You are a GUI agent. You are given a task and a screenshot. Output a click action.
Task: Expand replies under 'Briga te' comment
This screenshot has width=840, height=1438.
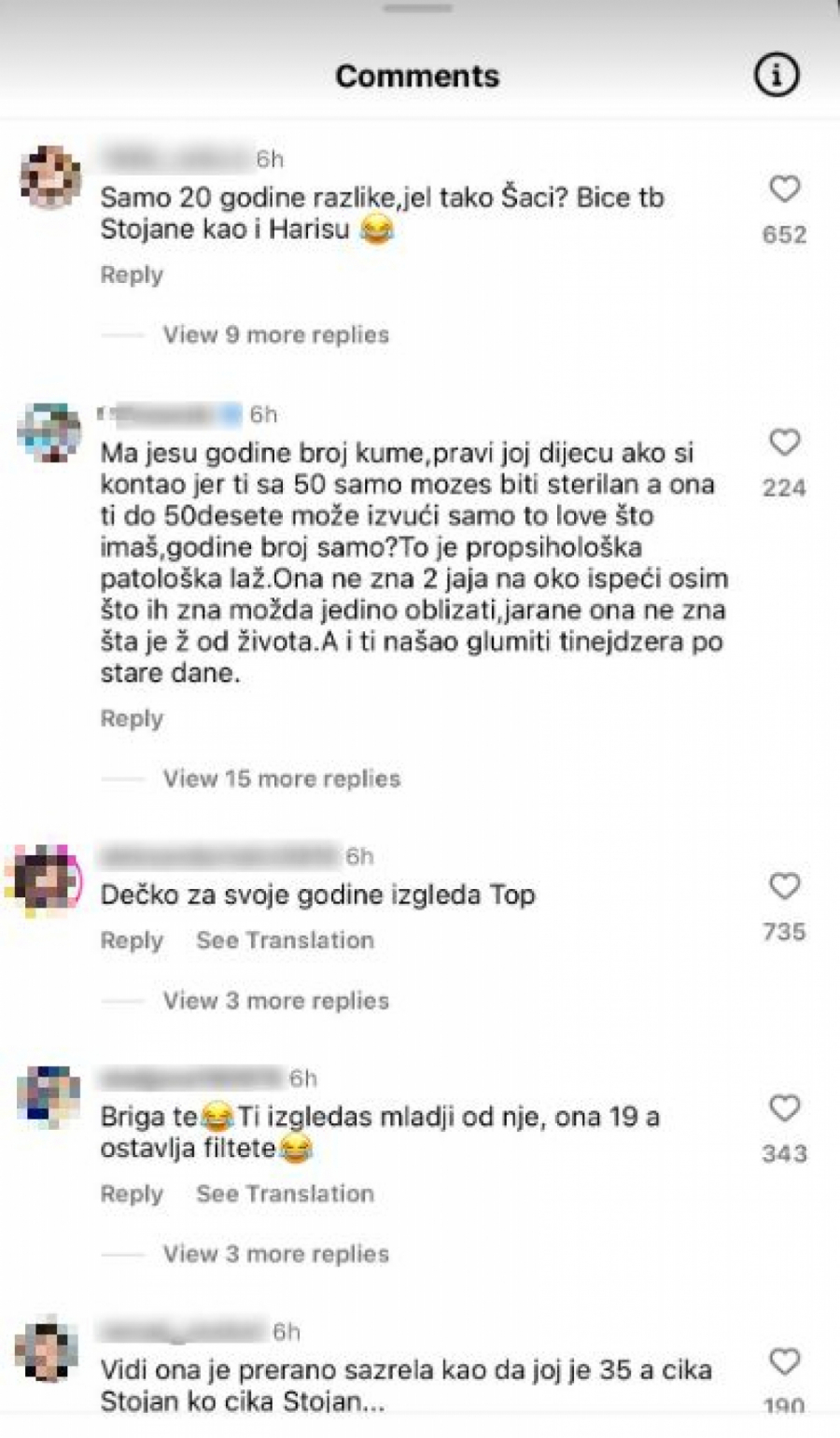[x=275, y=1253]
